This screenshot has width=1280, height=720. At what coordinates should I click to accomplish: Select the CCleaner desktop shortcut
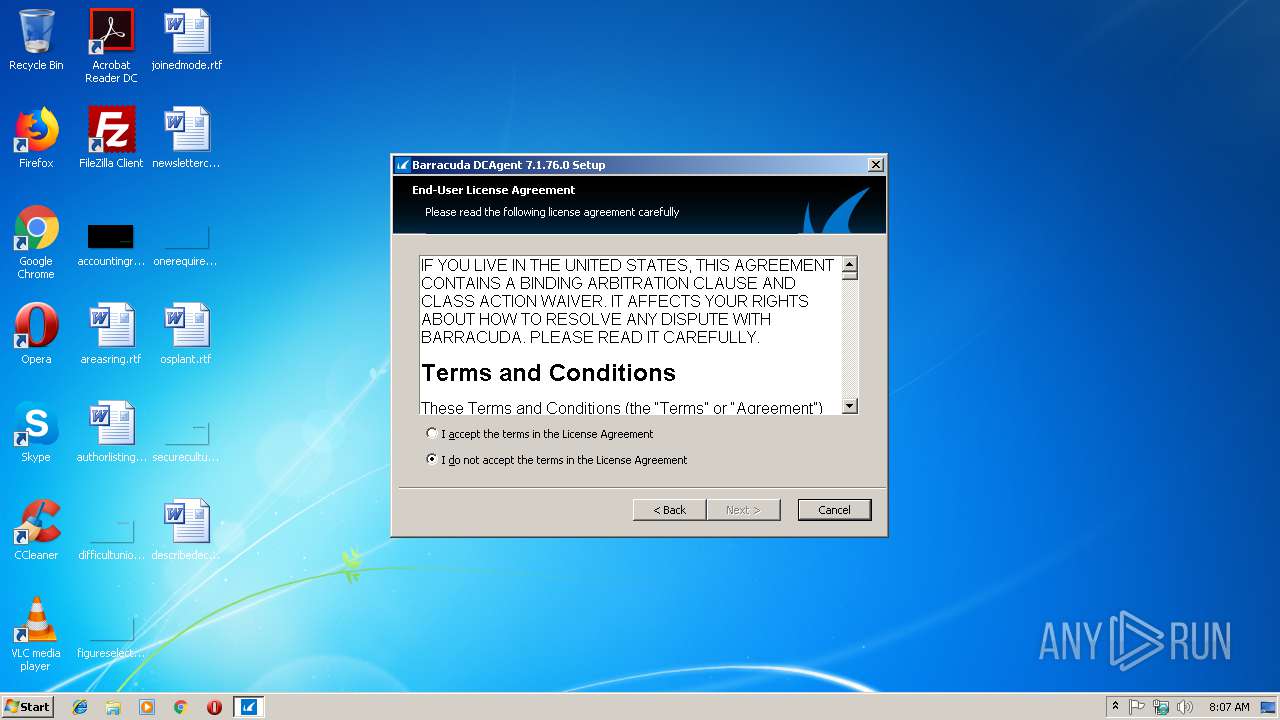(36, 530)
